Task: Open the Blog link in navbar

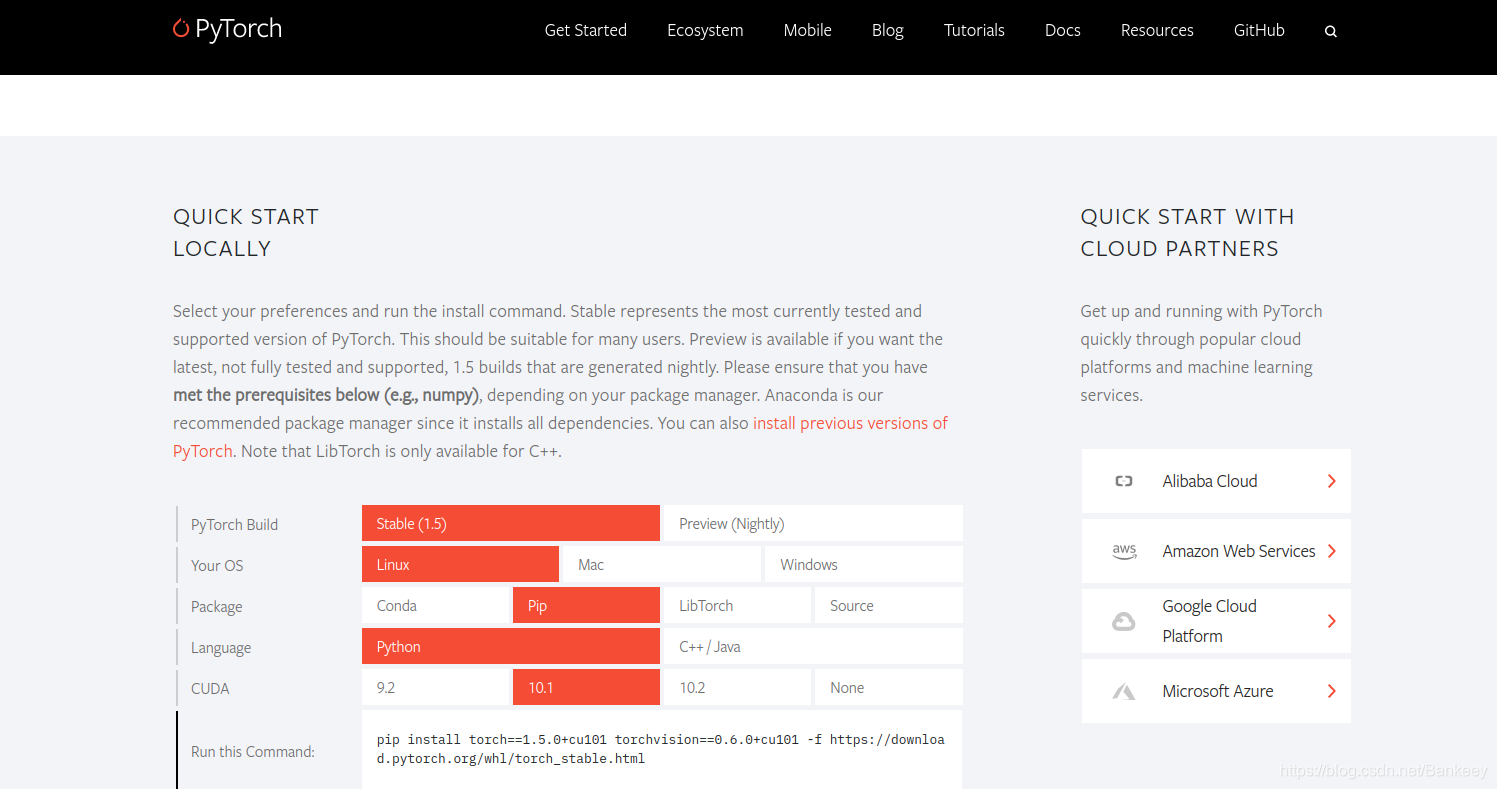Action: tap(887, 30)
